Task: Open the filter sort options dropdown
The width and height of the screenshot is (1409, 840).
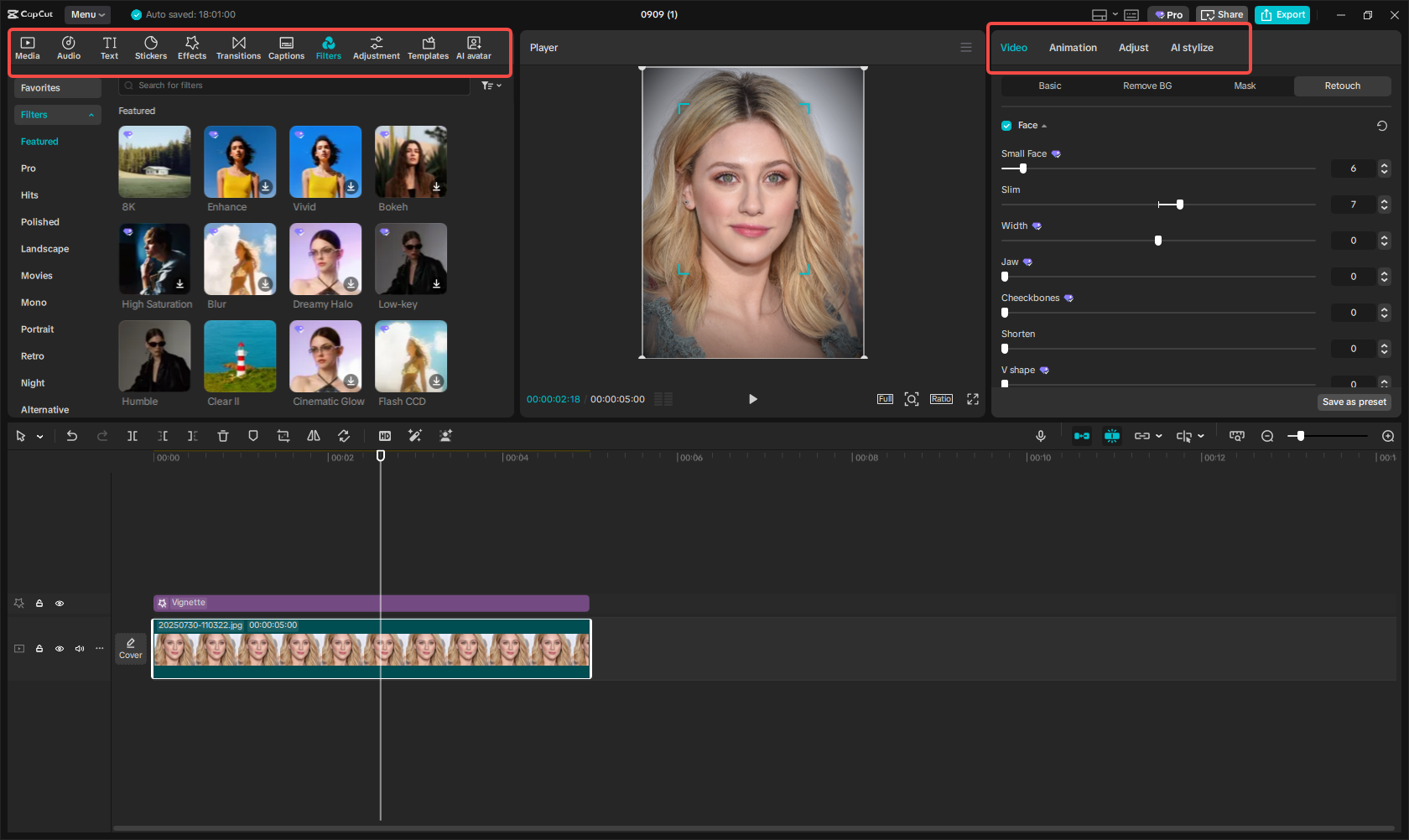Action: 491,86
